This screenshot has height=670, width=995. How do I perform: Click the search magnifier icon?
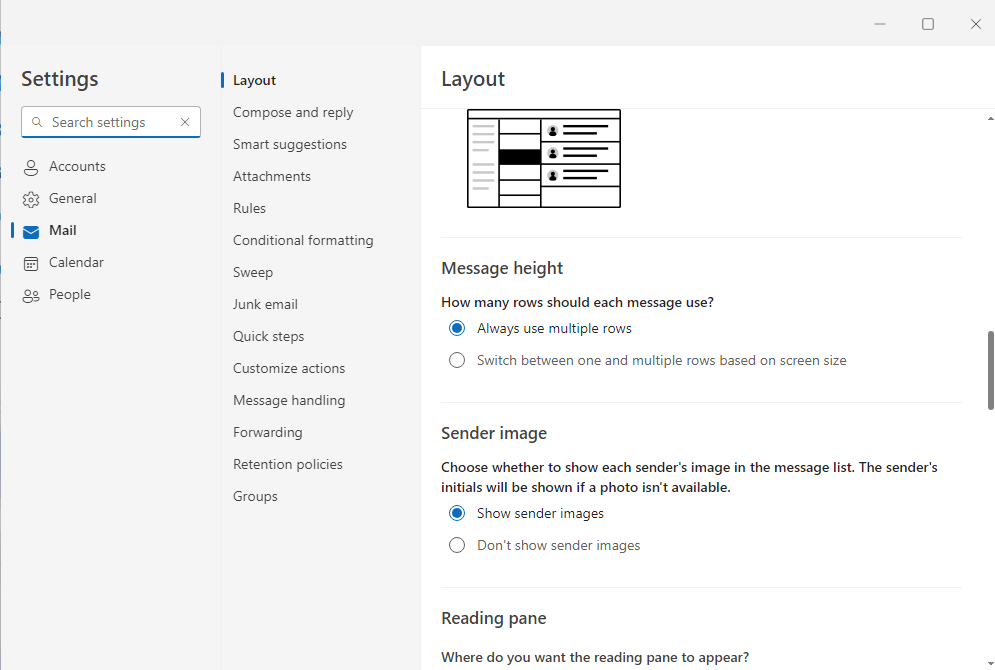coord(37,122)
